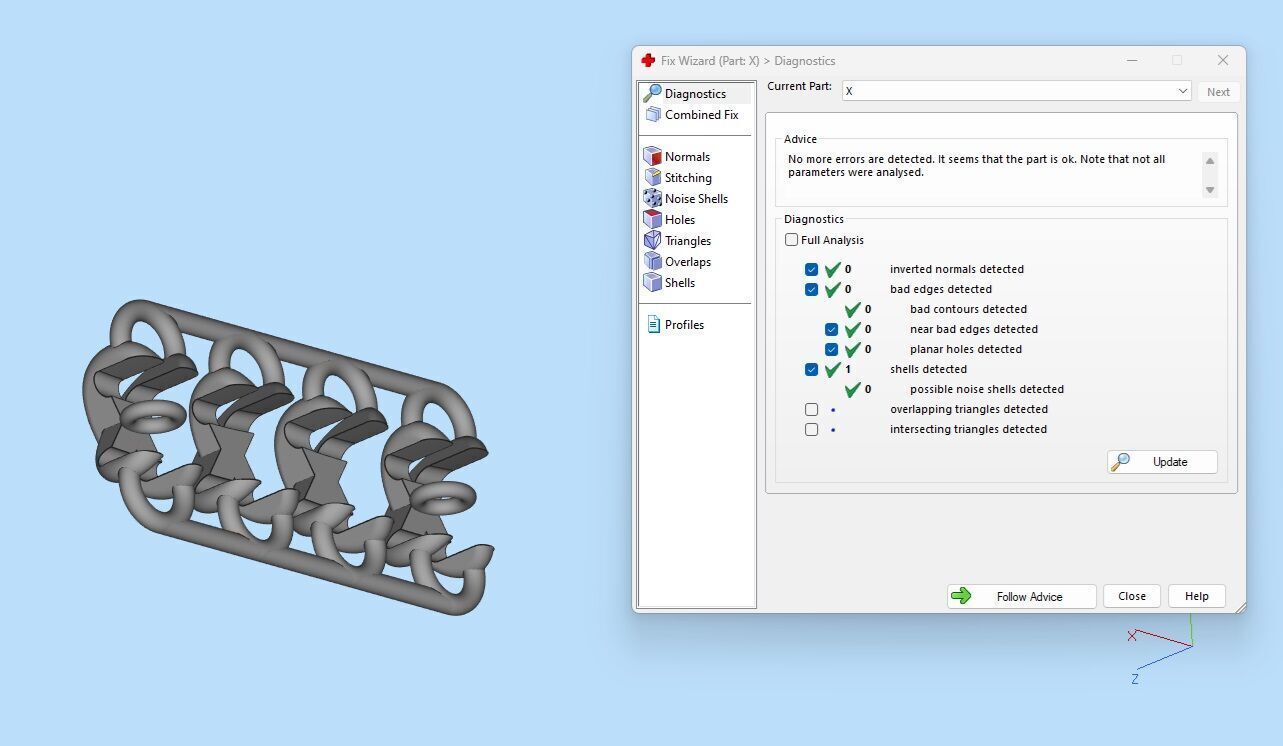The height and width of the screenshot is (746, 1283).
Task: Click the red cross Fix Wizard title icon
Action: (648, 60)
